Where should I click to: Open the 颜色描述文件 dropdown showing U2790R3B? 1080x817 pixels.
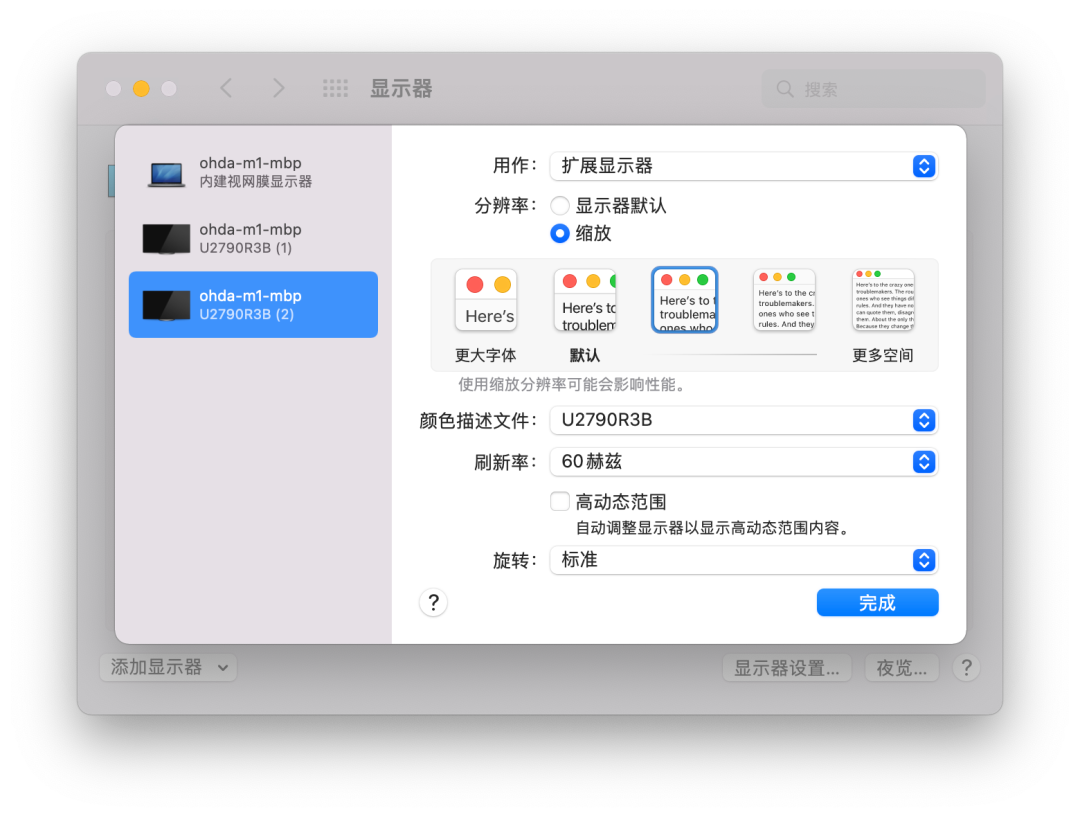coord(744,420)
